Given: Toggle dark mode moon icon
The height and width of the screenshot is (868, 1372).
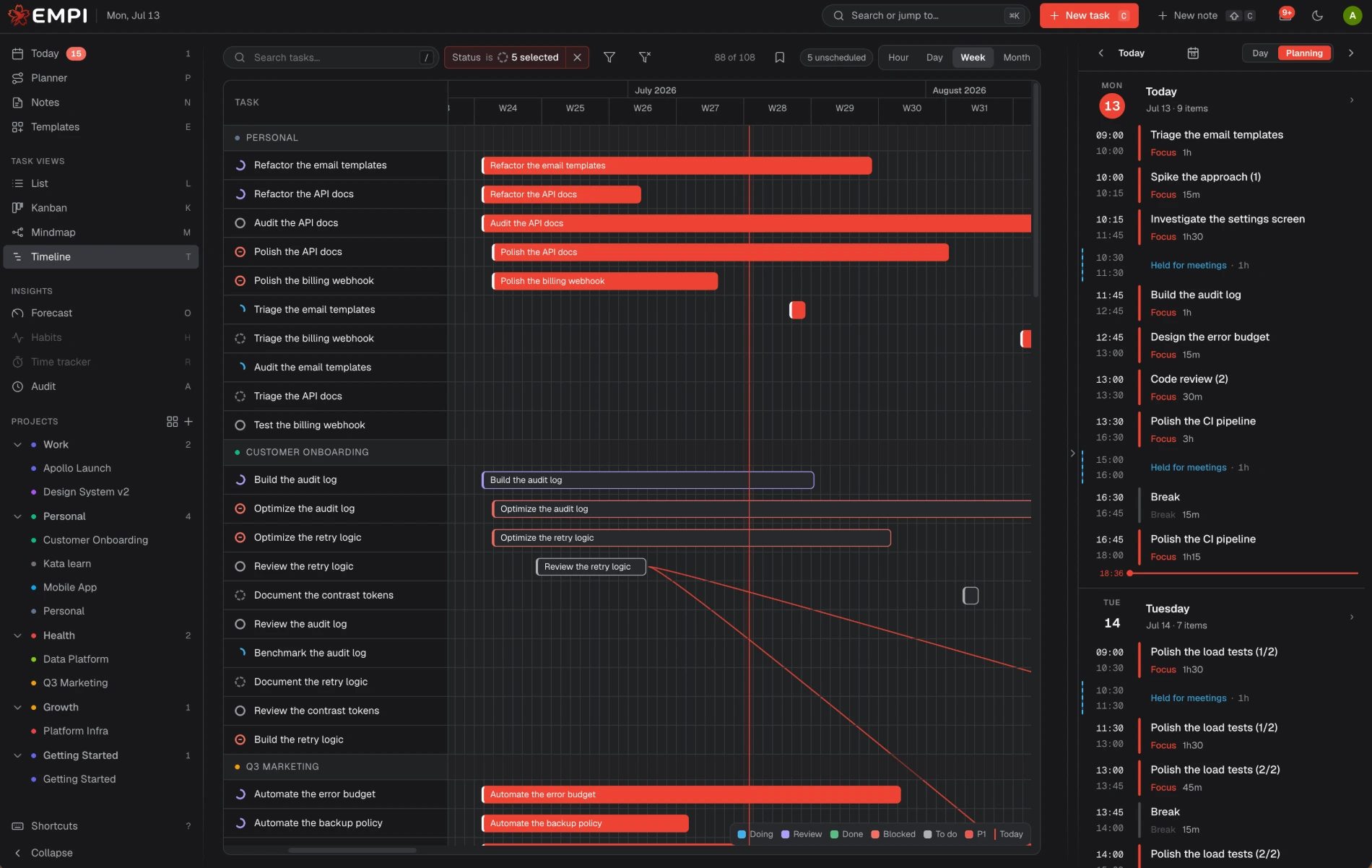Looking at the screenshot, I should pyautogui.click(x=1317, y=15).
